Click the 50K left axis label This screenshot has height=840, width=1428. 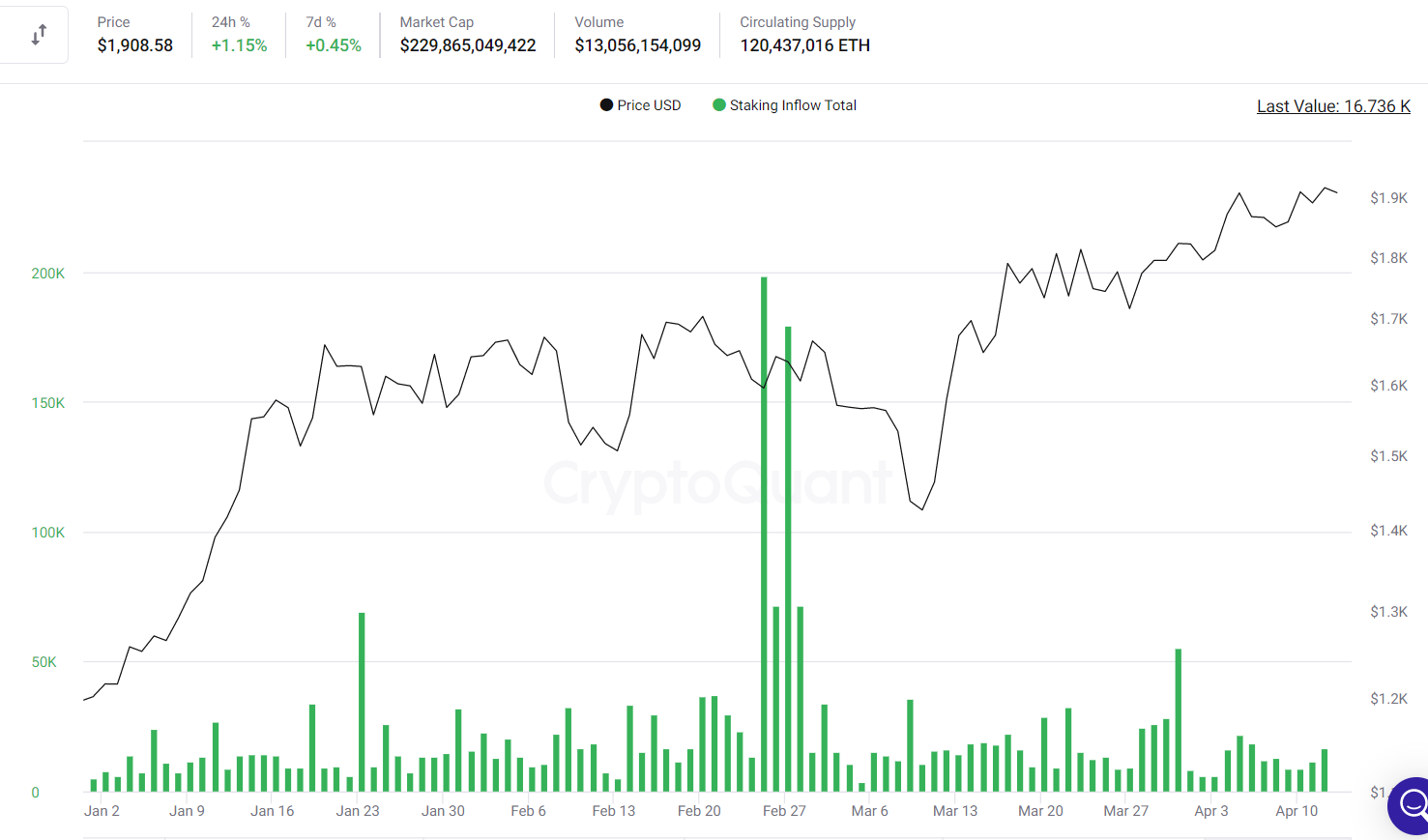(44, 662)
